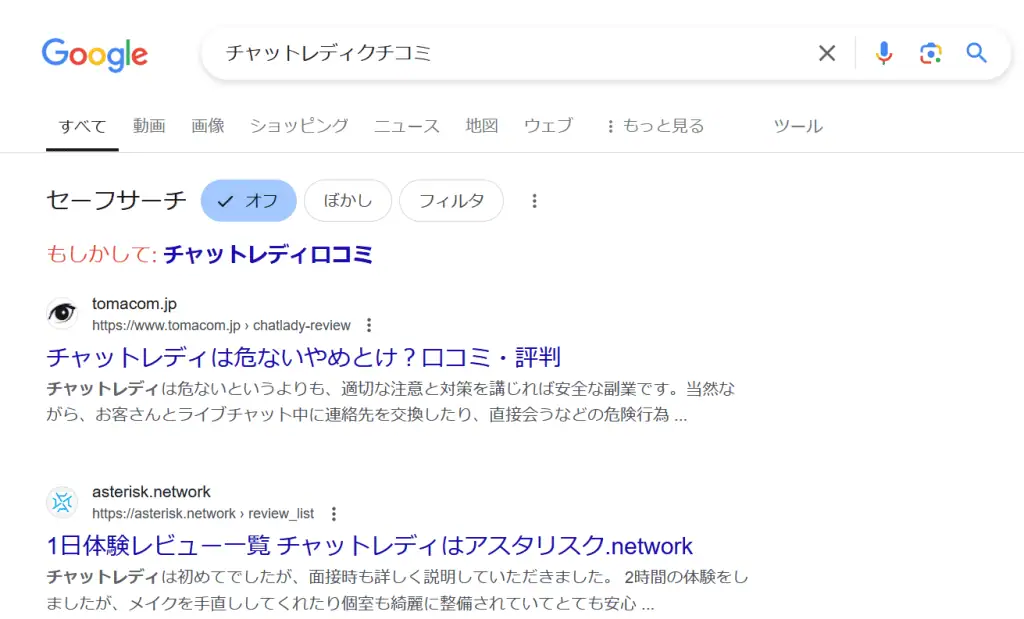Click the asterisk.network favicon

pos(62,502)
